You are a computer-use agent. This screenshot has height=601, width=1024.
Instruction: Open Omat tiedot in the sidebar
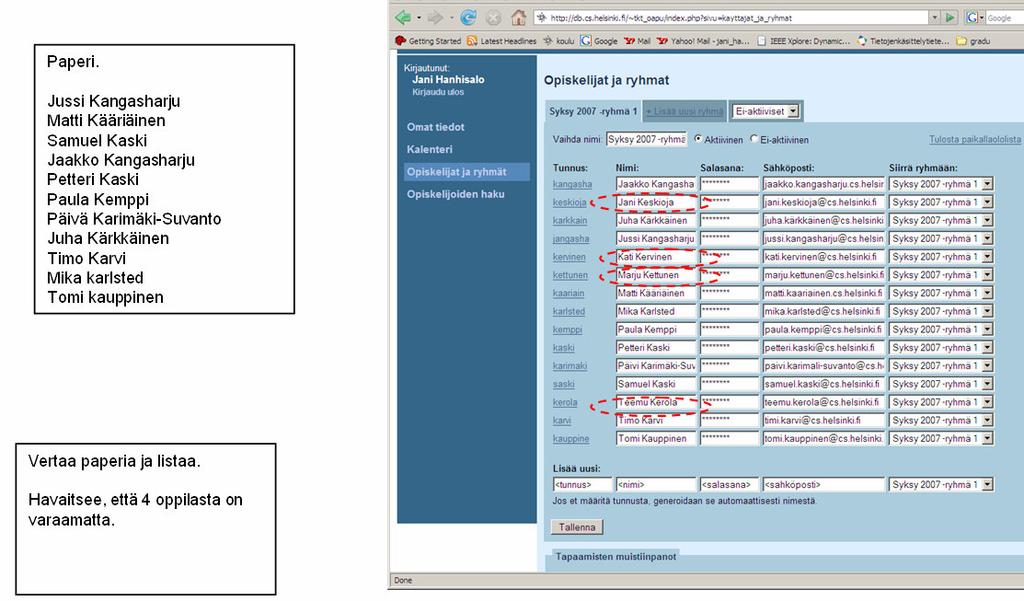[436, 127]
